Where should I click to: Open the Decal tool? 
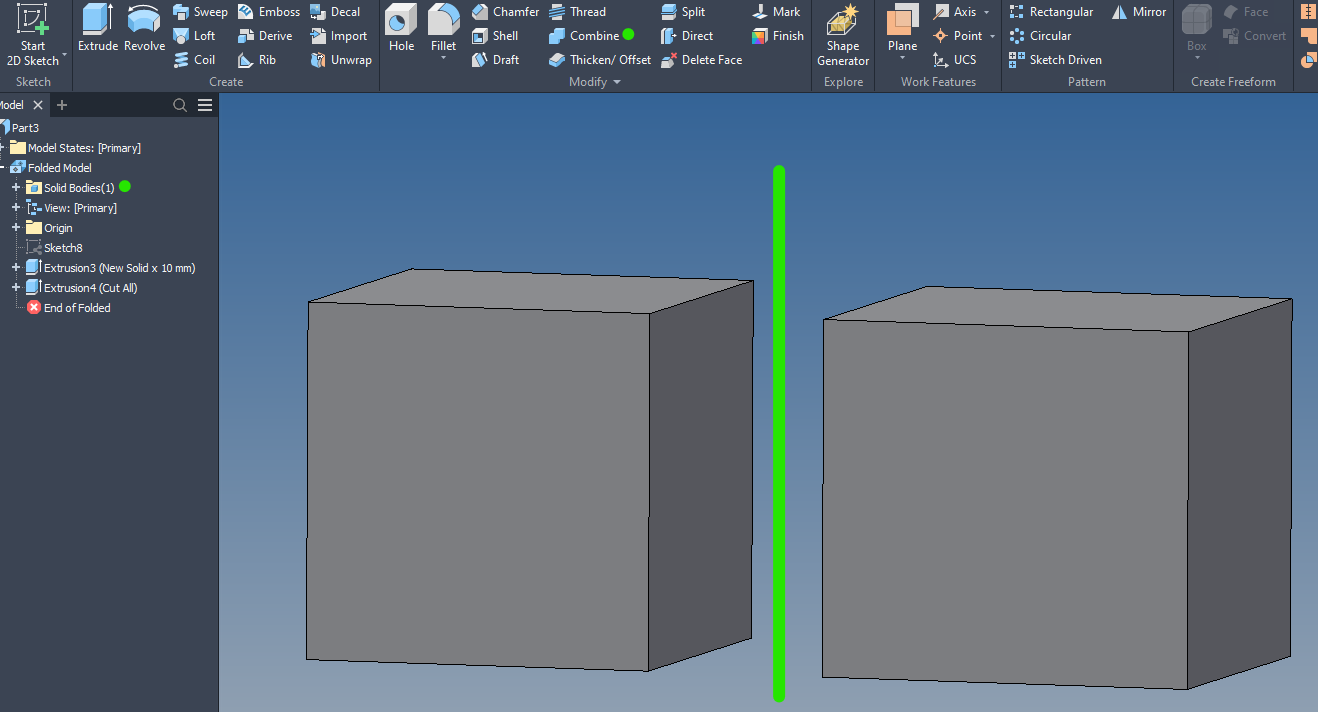coord(335,12)
